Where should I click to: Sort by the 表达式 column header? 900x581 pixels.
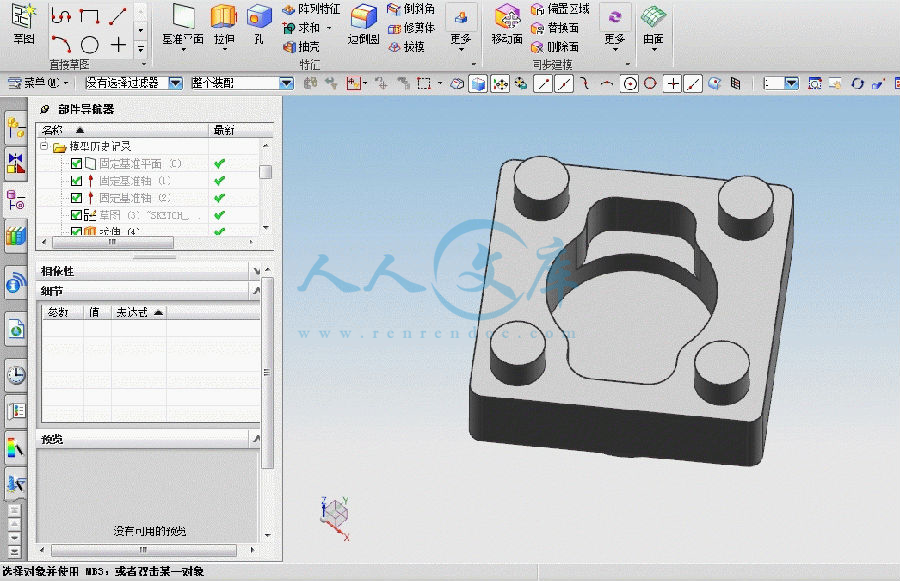(x=138, y=312)
